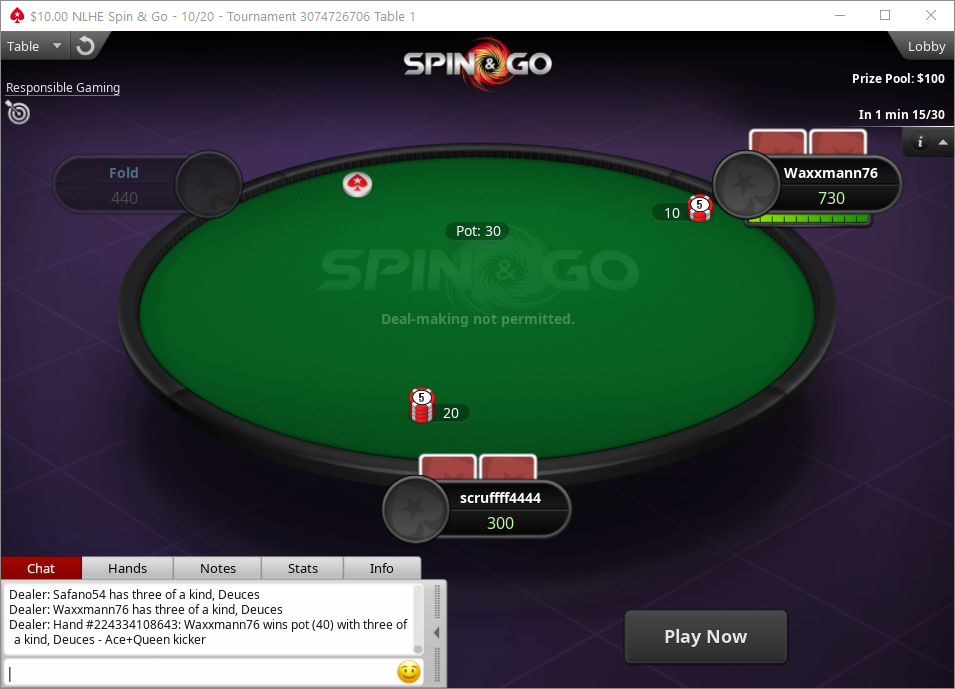Click the PokerStars spade icon in title bar

16,16
